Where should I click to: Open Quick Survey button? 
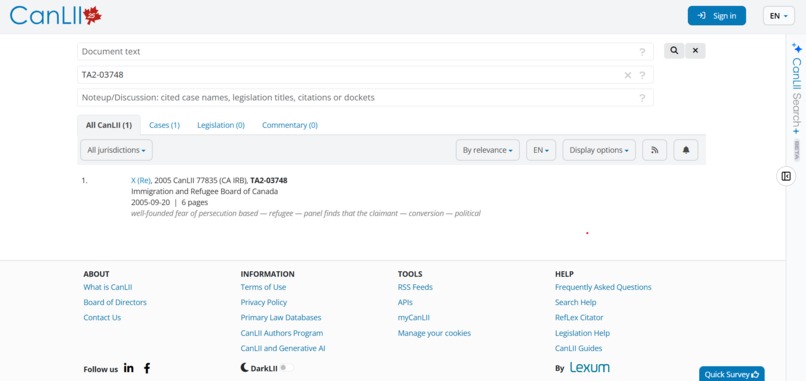pyautogui.click(x=731, y=374)
